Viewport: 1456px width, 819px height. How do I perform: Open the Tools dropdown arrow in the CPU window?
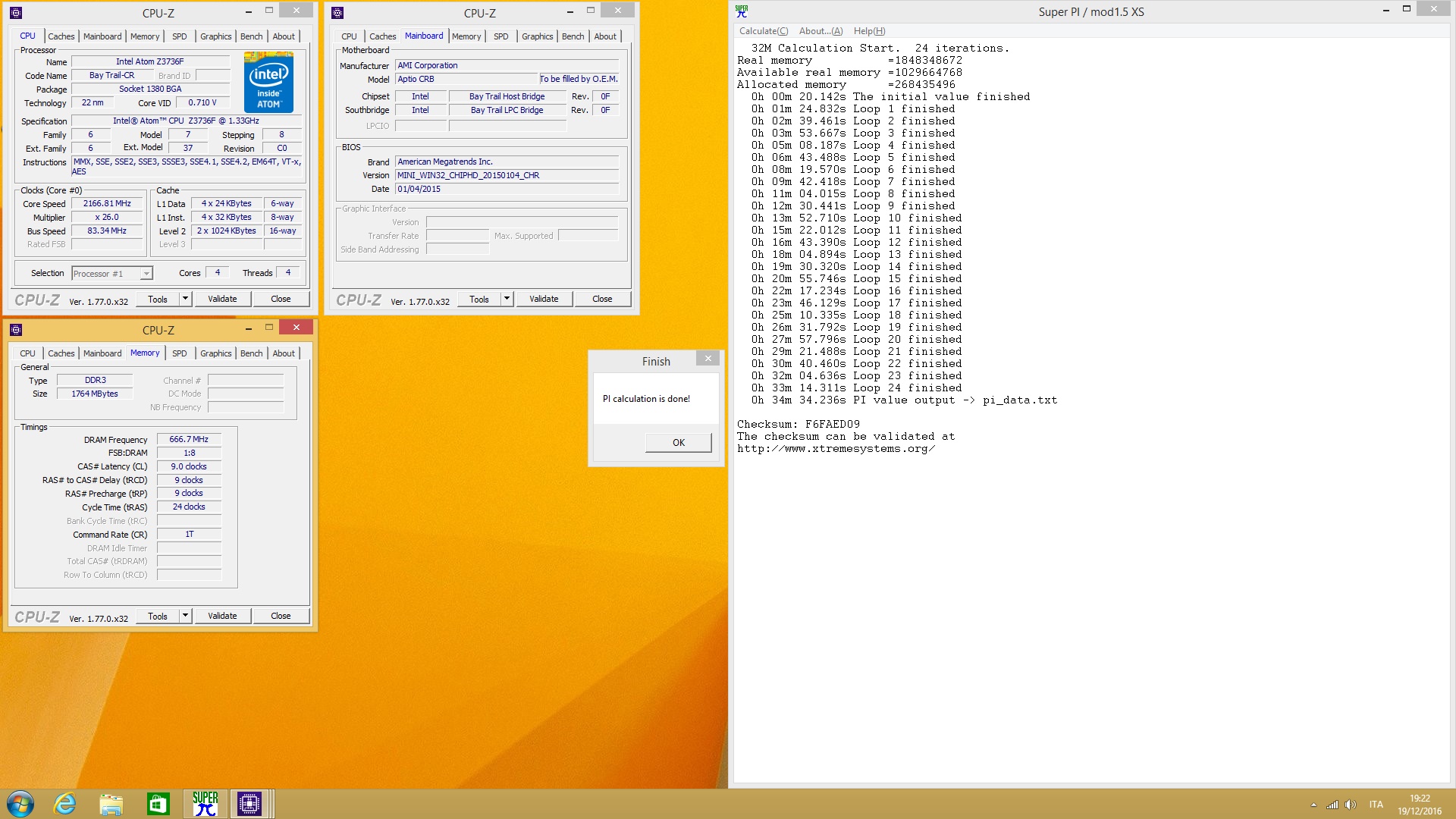(184, 299)
